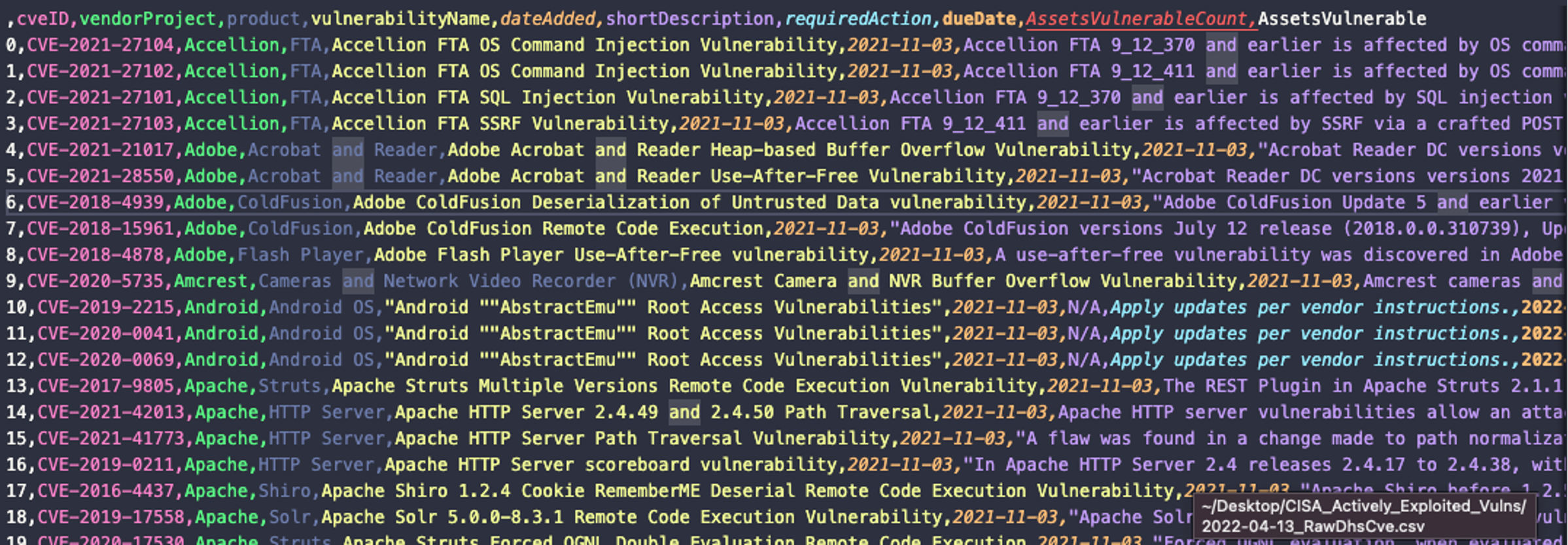Click the requiredAction header
This screenshot has height=545, width=1568.
click(x=858, y=19)
